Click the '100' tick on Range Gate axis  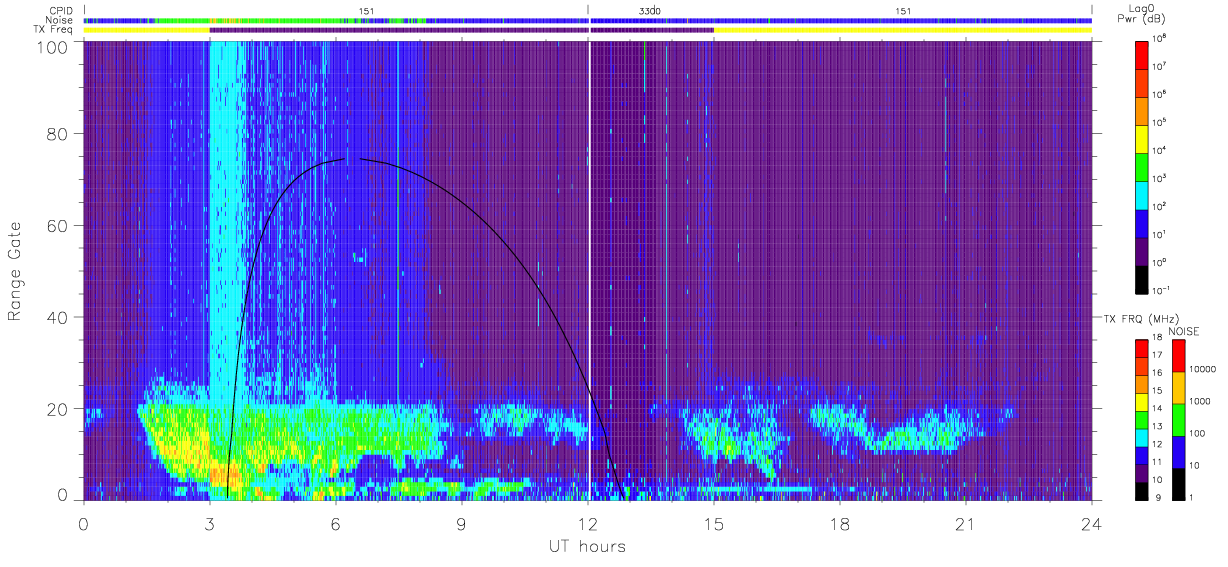click(54, 47)
